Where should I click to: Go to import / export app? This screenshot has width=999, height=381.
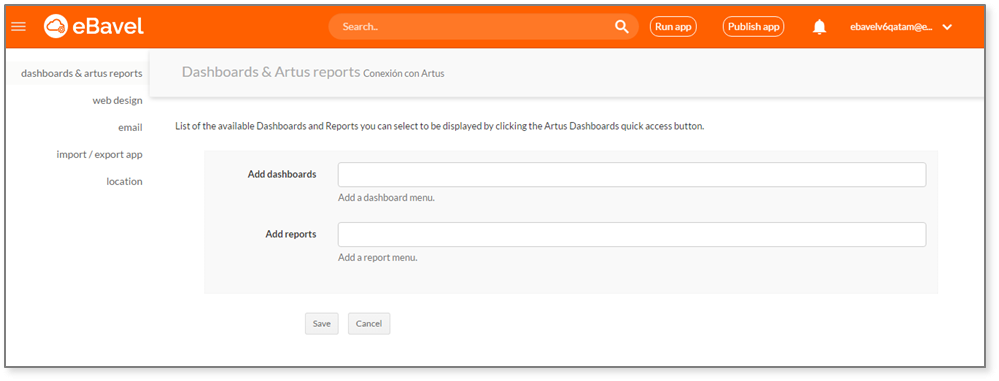(x=99, y=155)
